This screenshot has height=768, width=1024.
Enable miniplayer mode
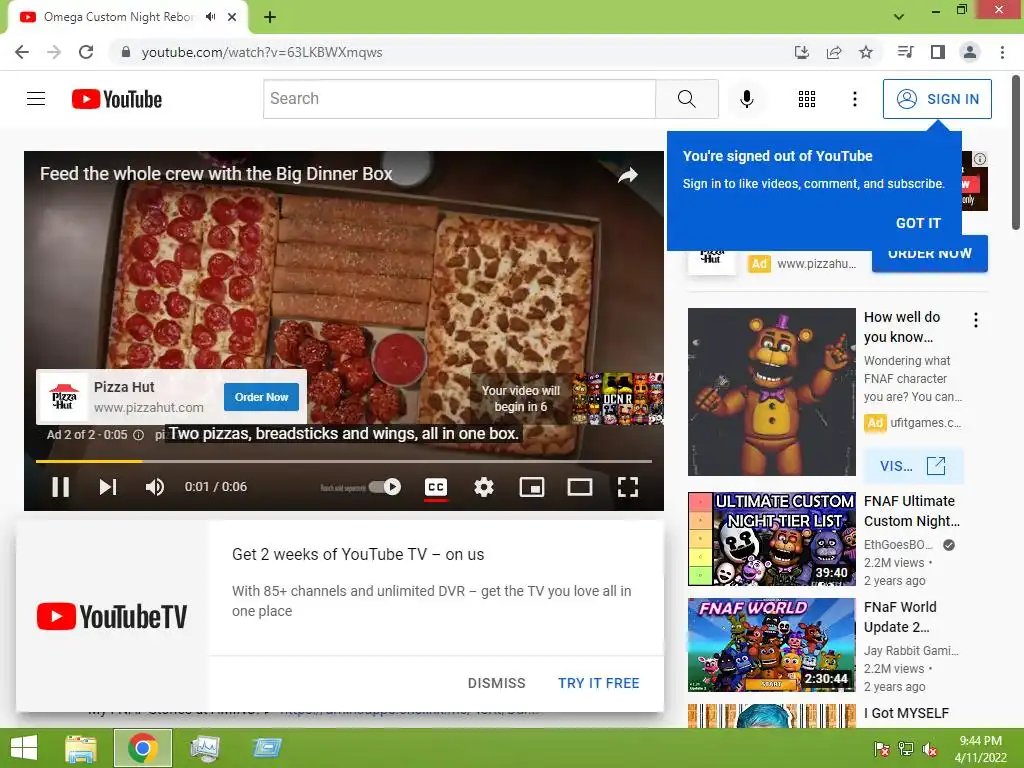pos(532,487)
